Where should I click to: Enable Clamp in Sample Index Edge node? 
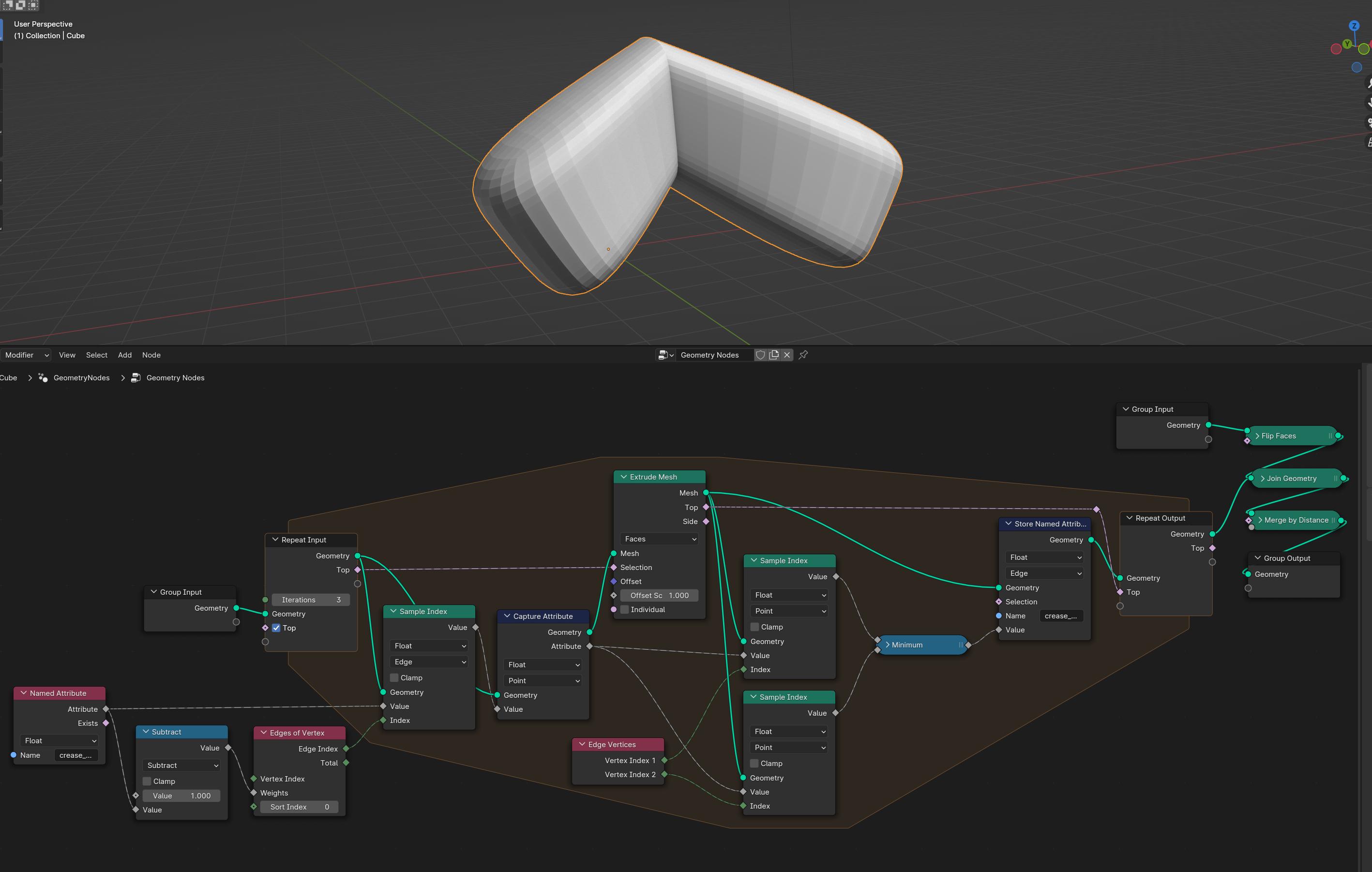(x=394, y=678)
